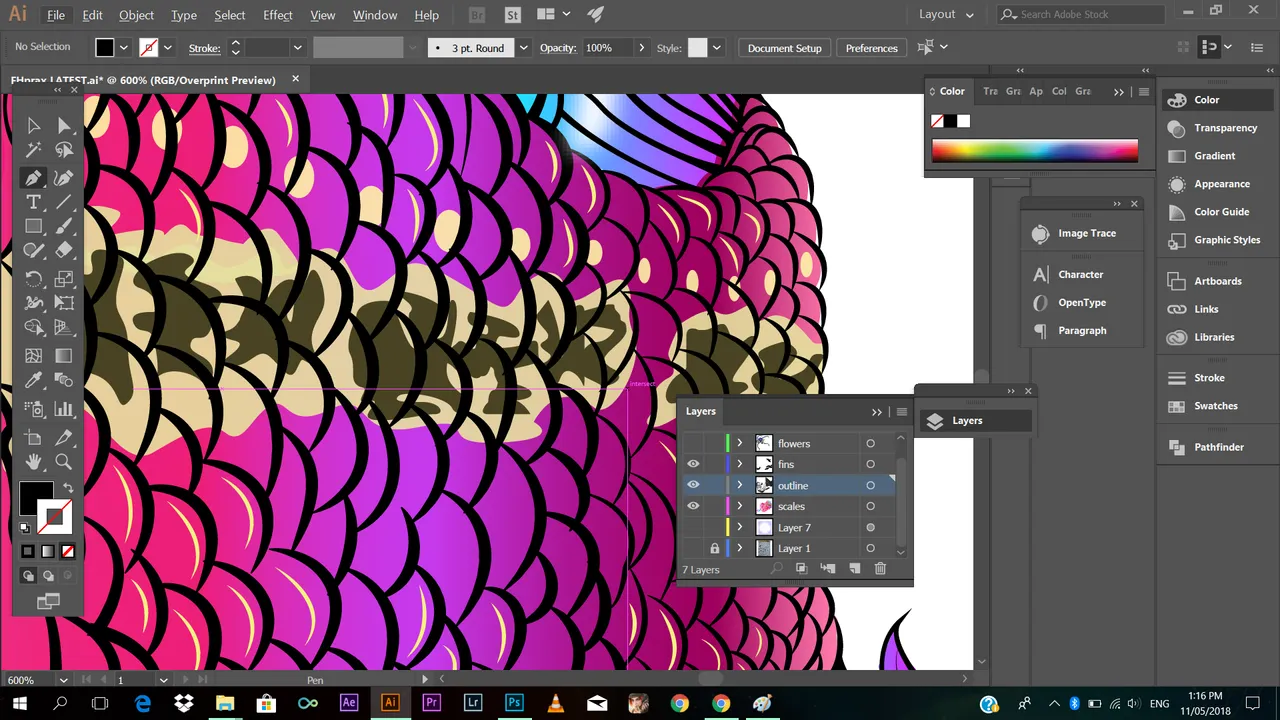
Task: Open the Window menu
Action: tap(375, 15)
